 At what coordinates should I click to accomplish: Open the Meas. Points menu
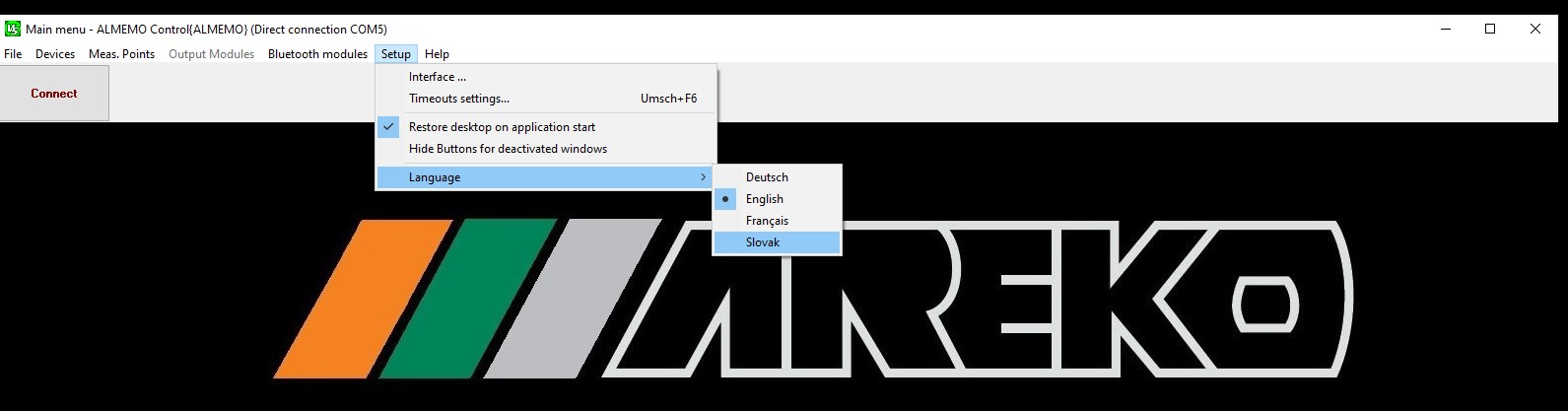point(121,54)
